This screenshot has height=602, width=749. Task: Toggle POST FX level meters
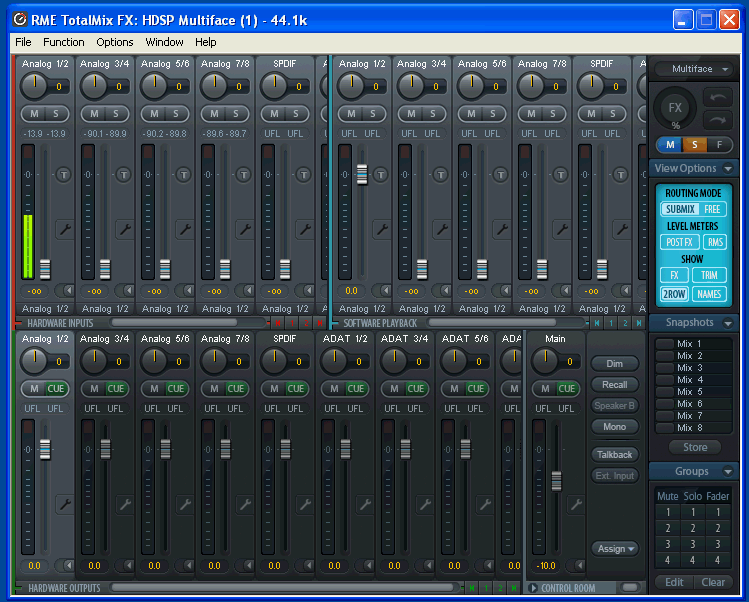[680, 242]
